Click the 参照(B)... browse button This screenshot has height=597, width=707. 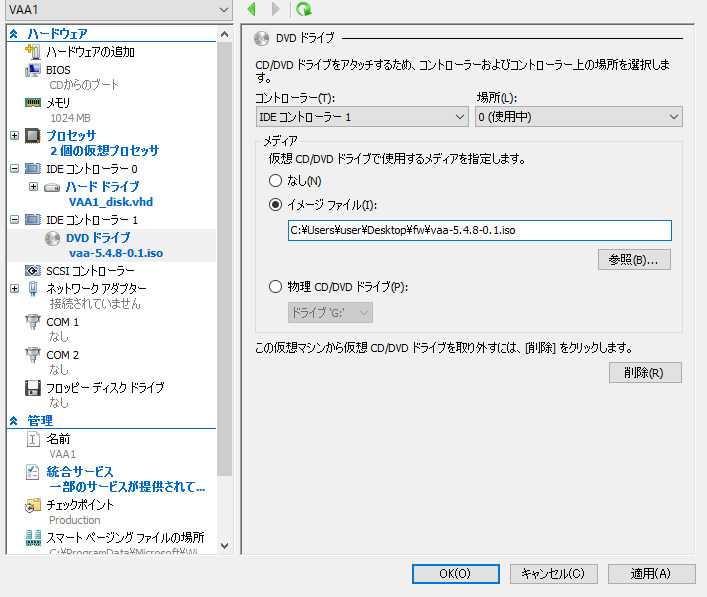633,260
